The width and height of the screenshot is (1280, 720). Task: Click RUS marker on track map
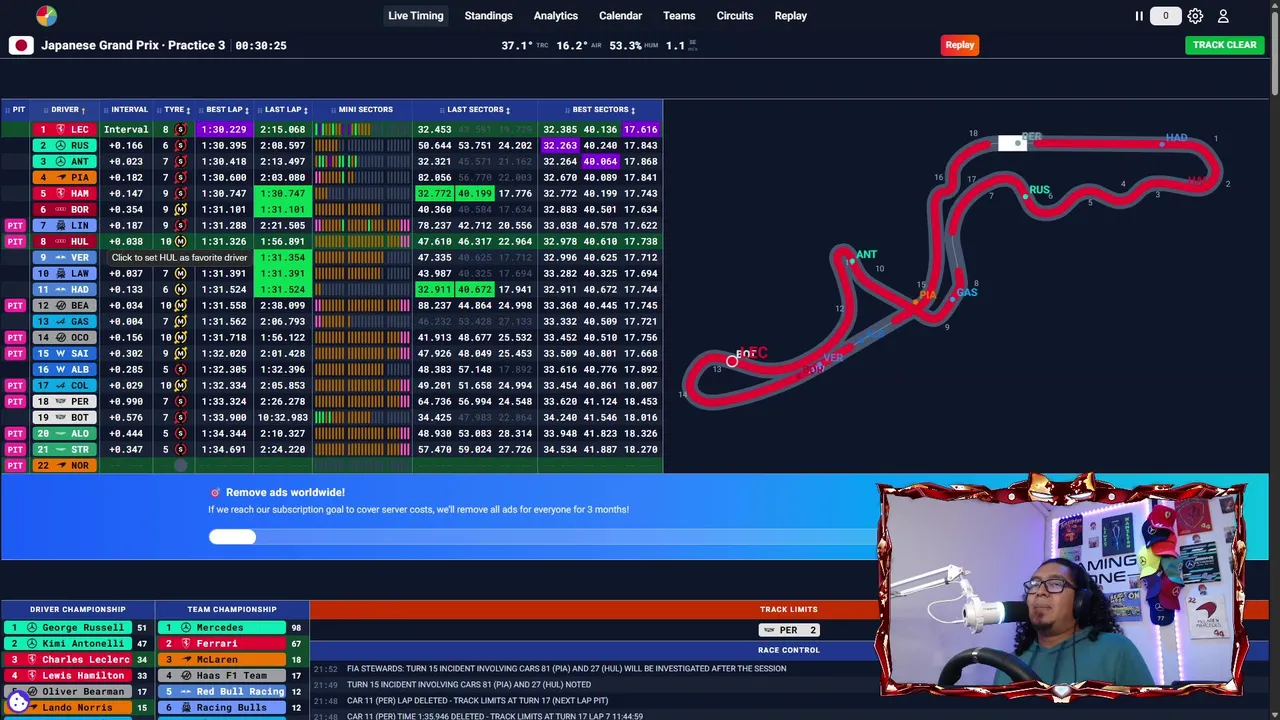click(x=1039, y=190)
